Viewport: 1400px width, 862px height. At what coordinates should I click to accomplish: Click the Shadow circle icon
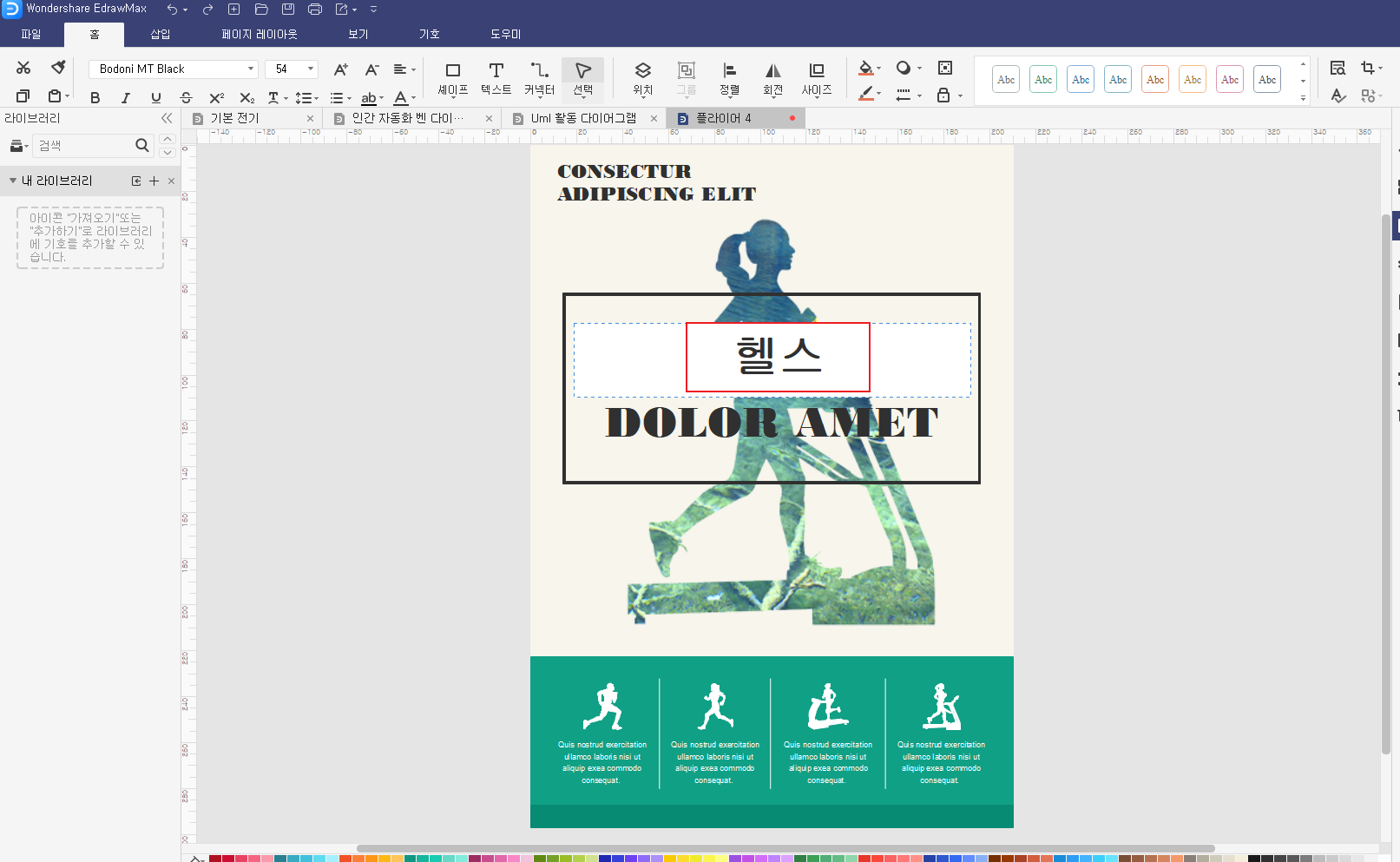pos(904,68)
